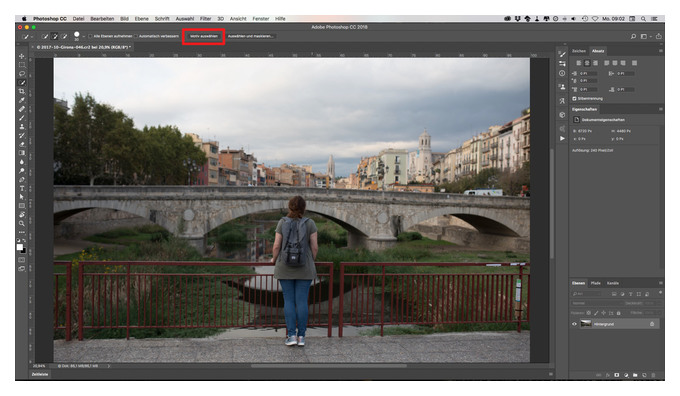
Task: Open the layer filter type 'Art' dropdown
Action: [586, 294]
